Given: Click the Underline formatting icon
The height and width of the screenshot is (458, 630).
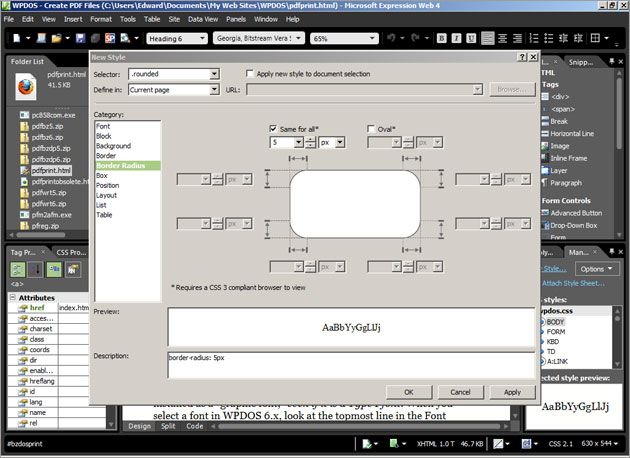Looking at the screenshot, I should [471, 38].
